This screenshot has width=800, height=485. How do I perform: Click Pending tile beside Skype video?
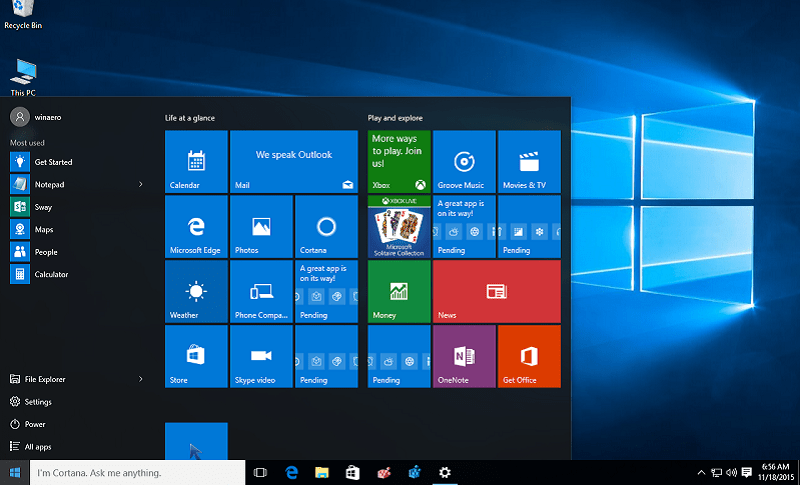(x=326, y=356)
